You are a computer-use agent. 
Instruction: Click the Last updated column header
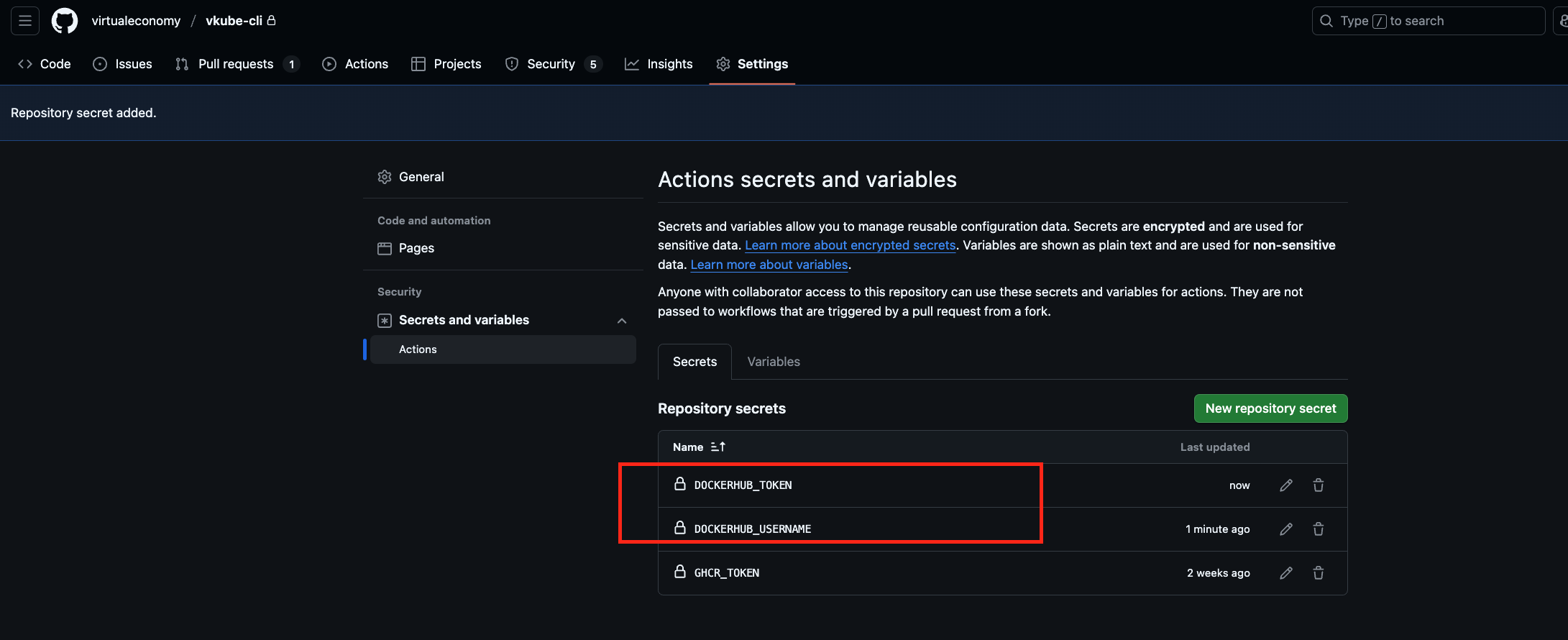point(1215,447)
